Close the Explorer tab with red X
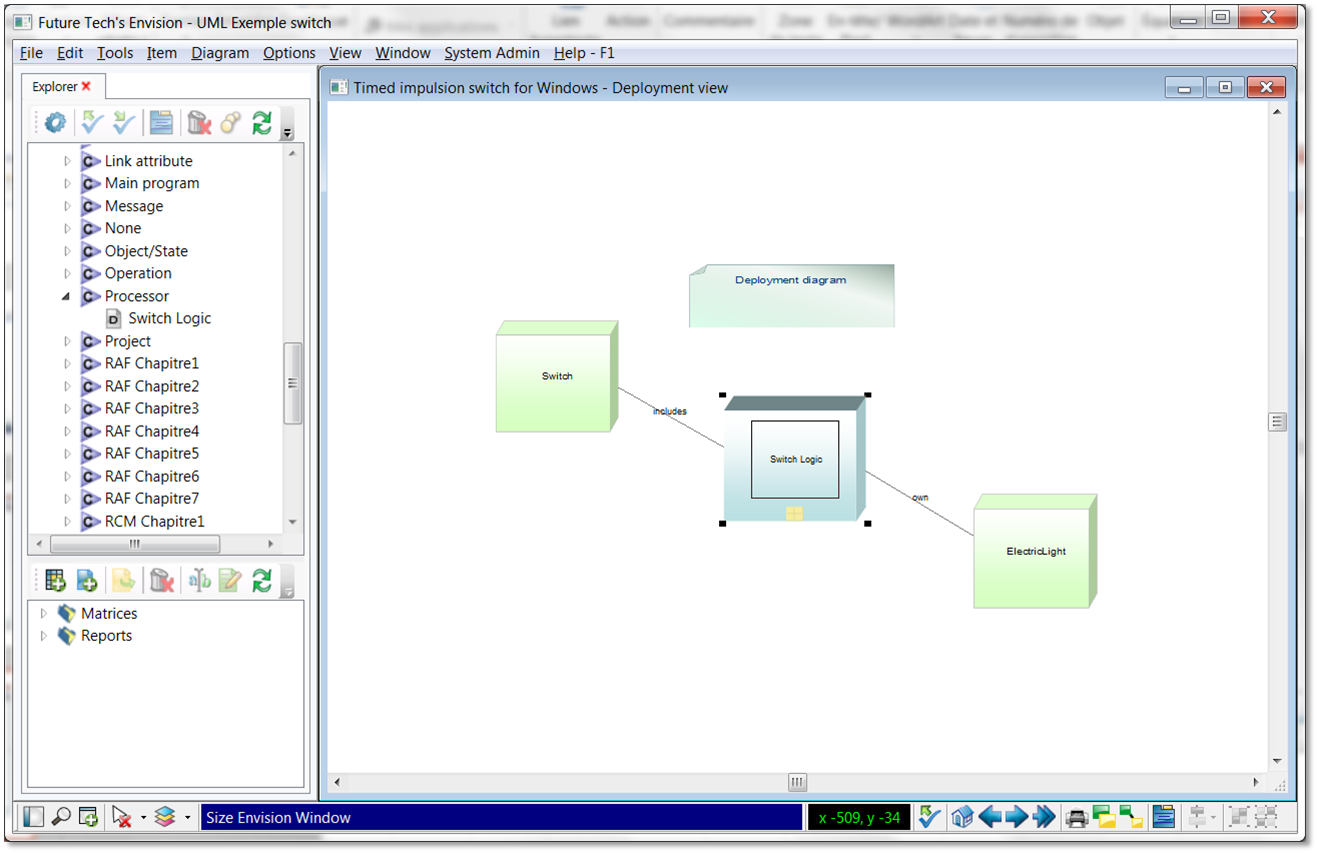This screenshot has height=853, width=1317. click(x=86, y=87)
